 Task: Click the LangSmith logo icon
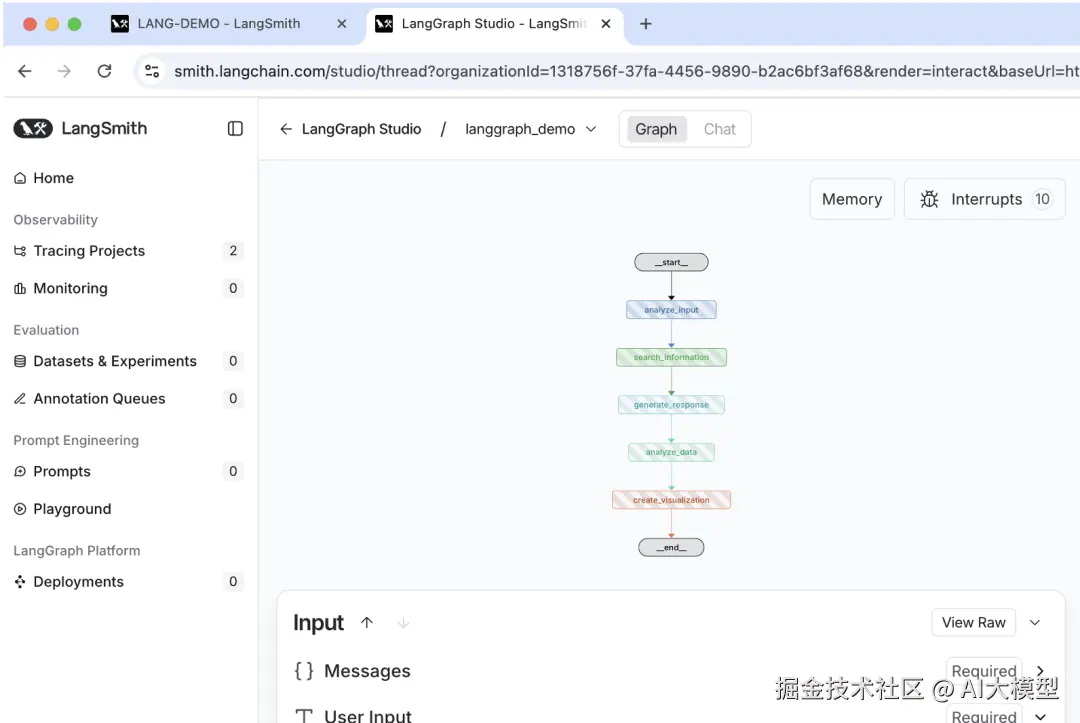(x=33, y=128)
